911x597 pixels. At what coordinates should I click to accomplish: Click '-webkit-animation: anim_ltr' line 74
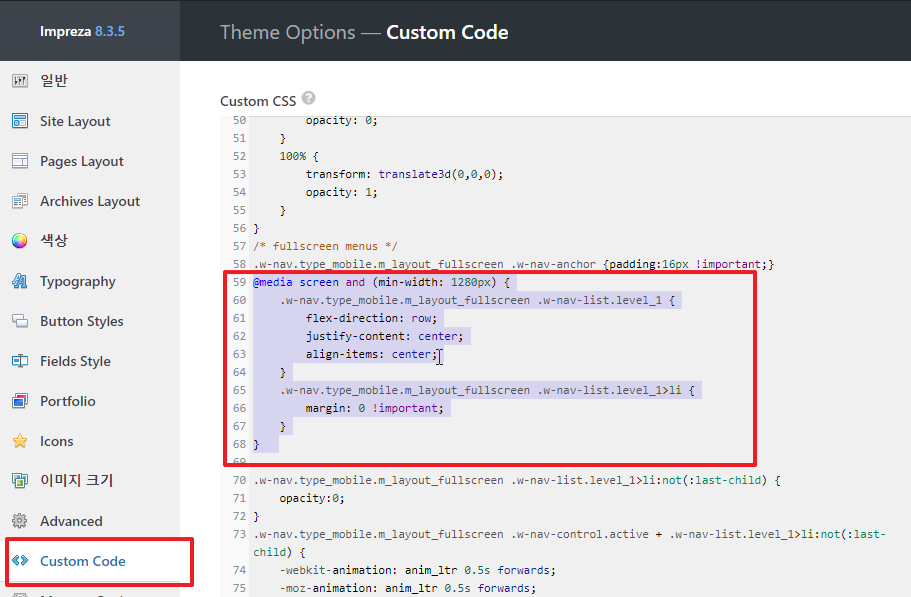[x=417, y=570]
